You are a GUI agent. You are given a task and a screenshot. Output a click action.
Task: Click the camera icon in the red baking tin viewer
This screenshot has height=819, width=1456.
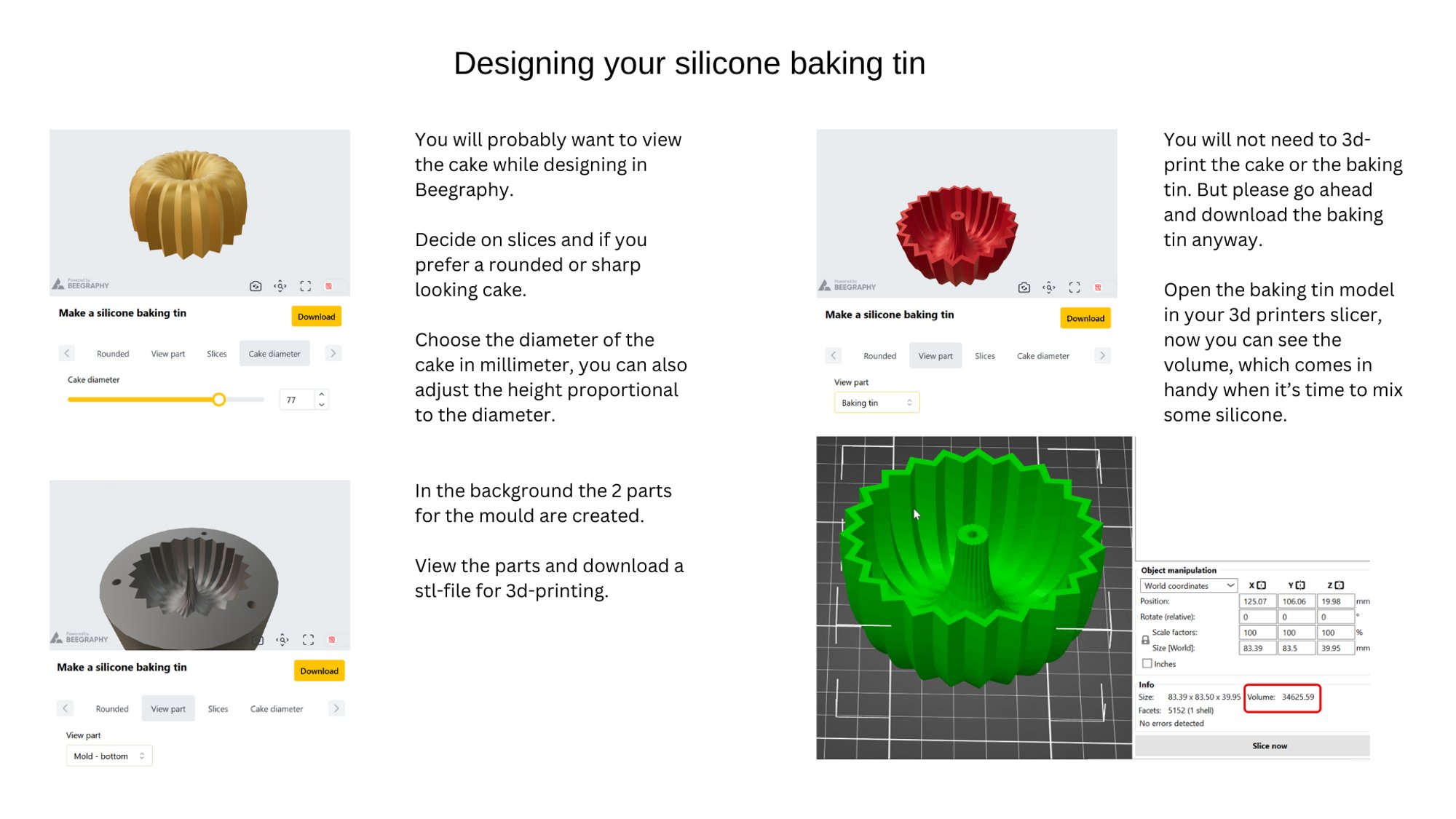[1024, 288]
